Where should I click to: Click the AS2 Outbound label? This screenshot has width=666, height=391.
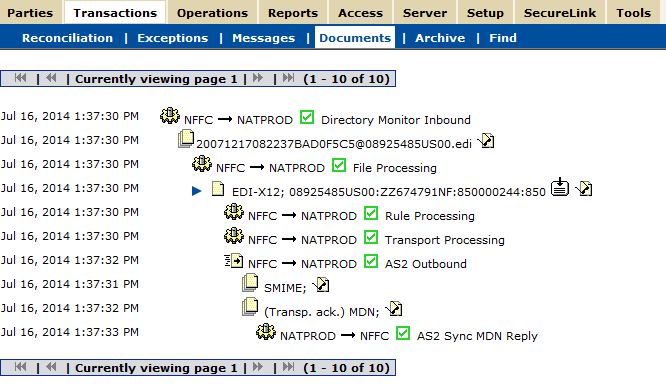point(426,264)
